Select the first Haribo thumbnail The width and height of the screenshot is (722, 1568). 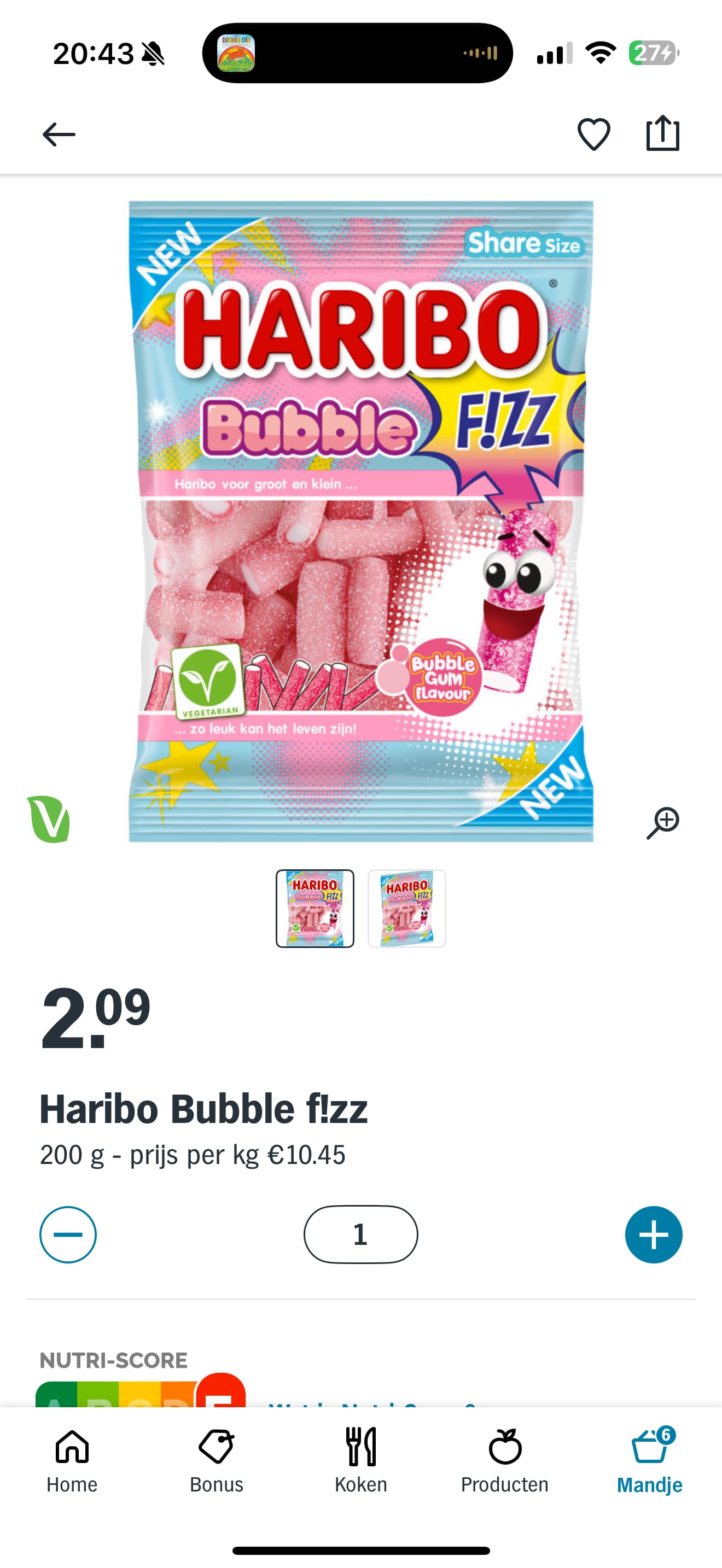pos(315,908)
